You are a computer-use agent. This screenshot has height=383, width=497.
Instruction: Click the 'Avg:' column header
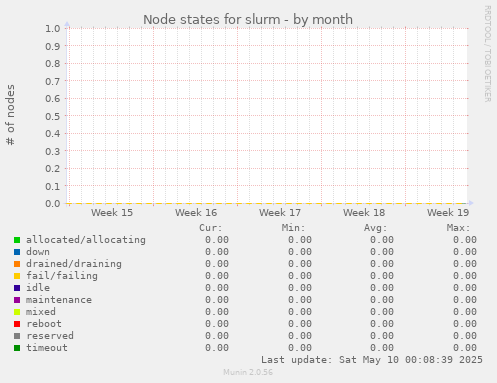click(376, 228)
